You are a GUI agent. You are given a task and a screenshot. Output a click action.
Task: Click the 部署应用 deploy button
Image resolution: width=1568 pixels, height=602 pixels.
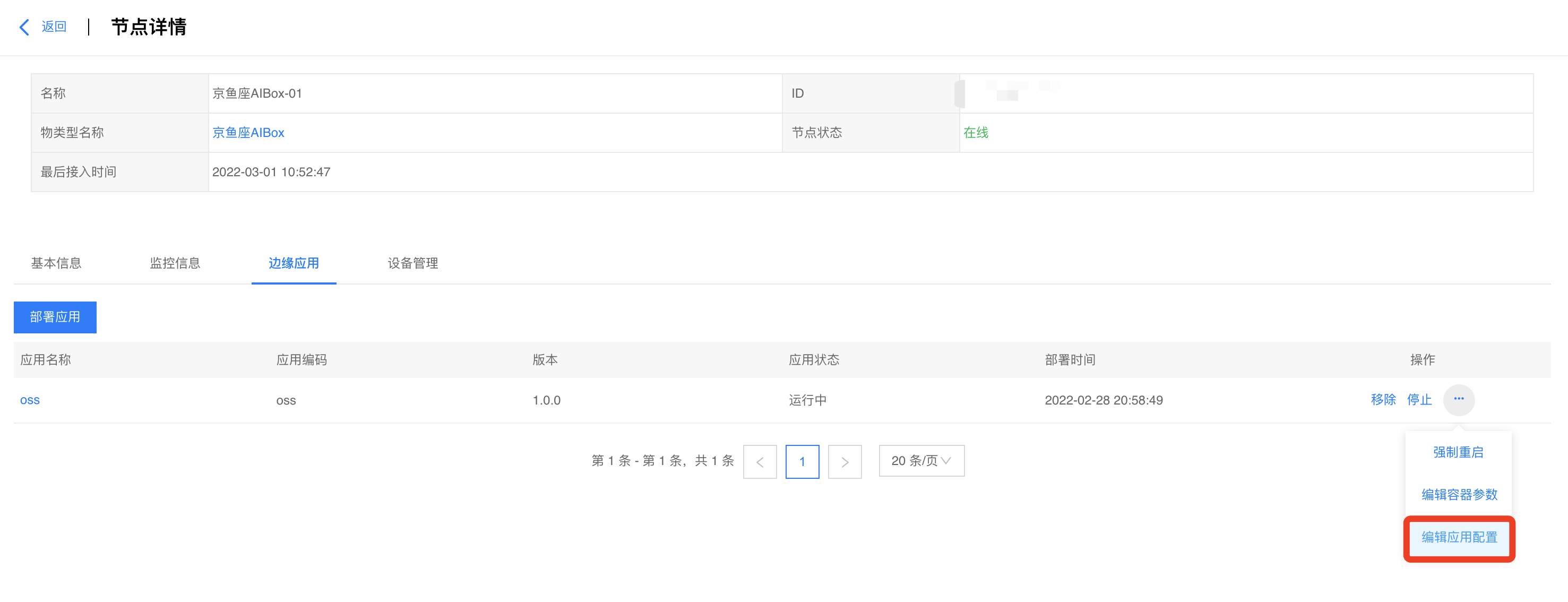point(55,317)
